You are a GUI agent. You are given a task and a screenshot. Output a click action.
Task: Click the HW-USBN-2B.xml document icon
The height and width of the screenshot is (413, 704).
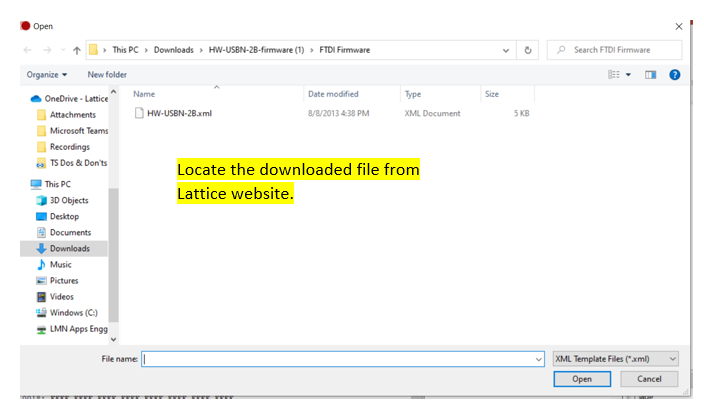pos(139,113)
